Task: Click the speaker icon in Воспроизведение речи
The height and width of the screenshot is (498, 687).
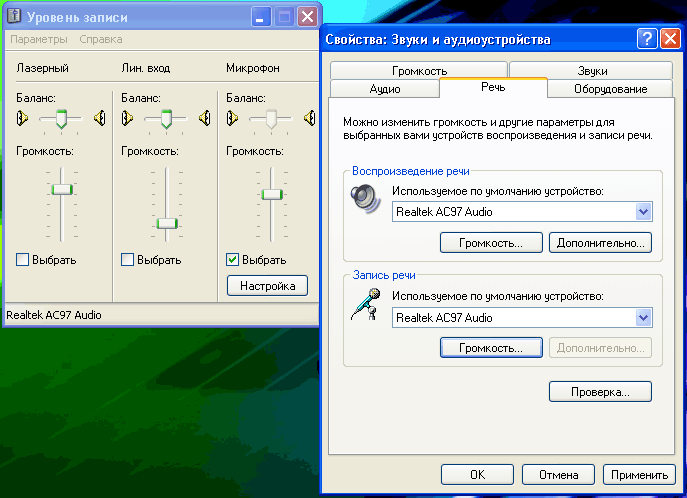Action: pyautogui.click(x=365, y=199)
